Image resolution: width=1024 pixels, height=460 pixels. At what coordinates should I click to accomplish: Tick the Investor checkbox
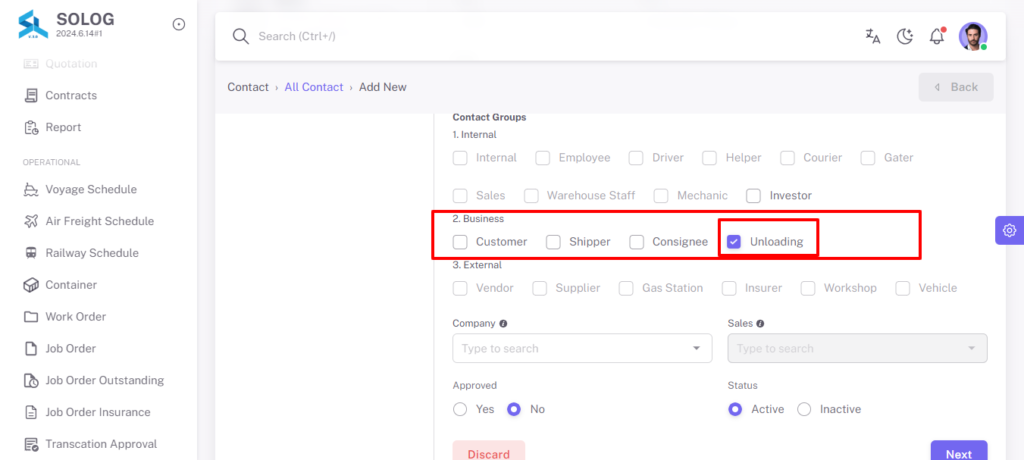(x=754, y=195)
